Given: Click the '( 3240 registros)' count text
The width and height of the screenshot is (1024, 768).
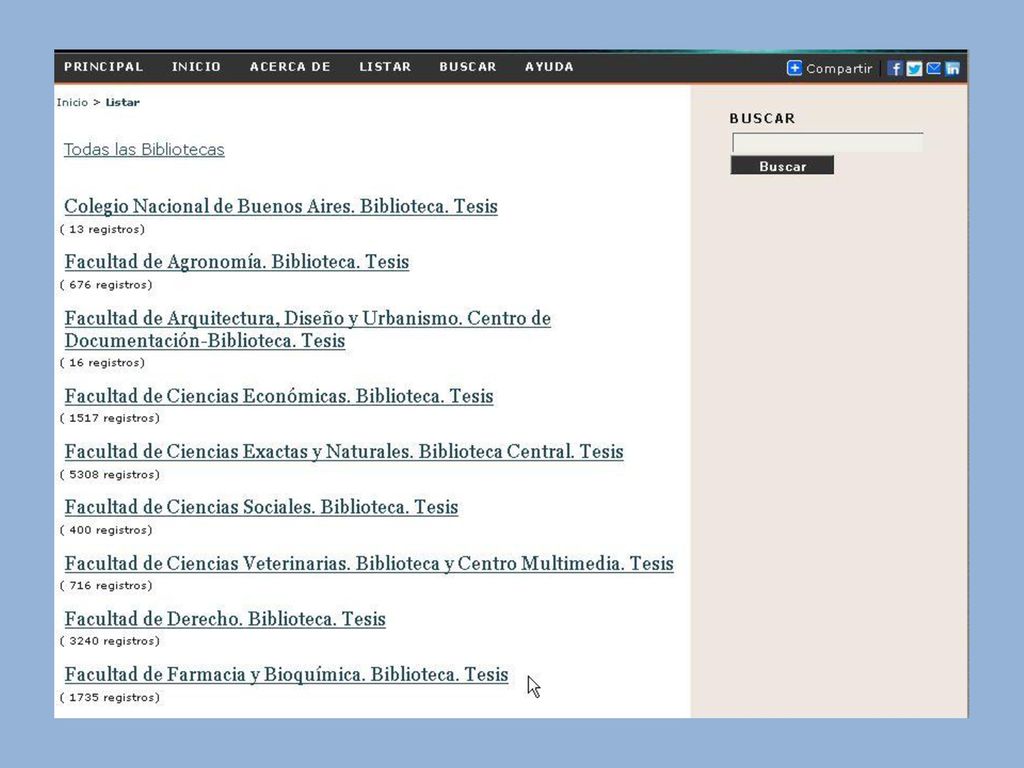Looking at the screenshot, I should [x=110, y=641].
